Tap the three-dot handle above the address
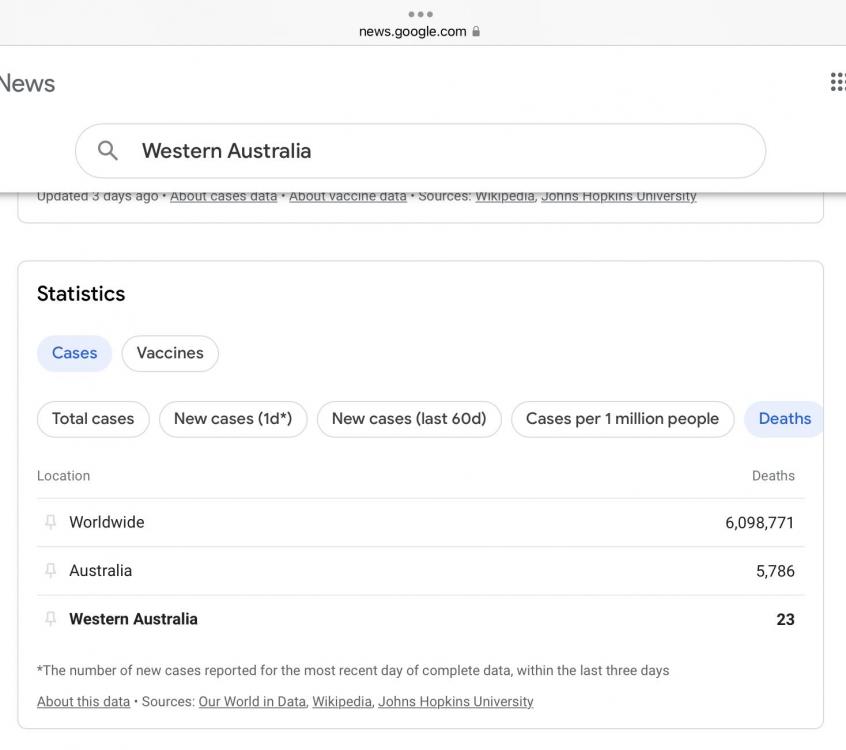 [421, 14]
